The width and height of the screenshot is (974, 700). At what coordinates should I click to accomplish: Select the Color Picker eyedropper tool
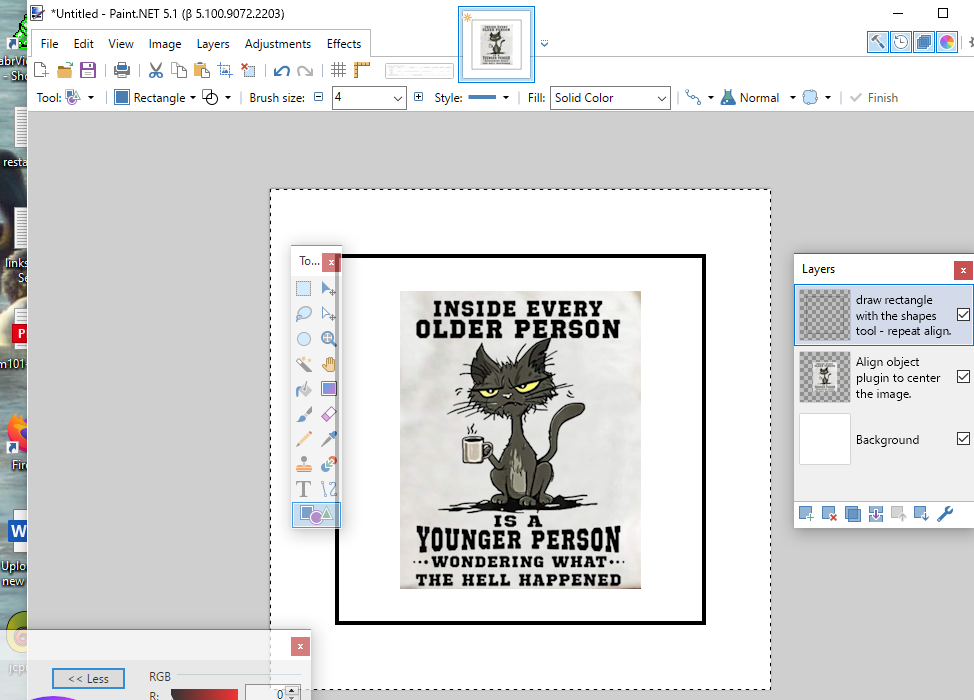(x=329, y=439)
